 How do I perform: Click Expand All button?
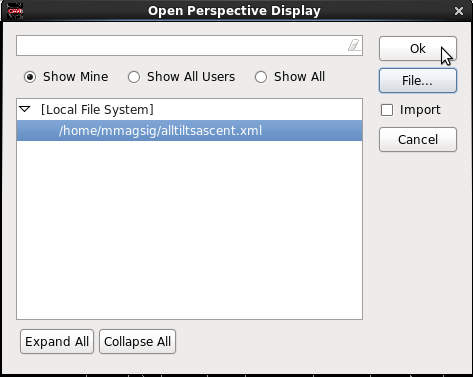(x=57, y=342)
